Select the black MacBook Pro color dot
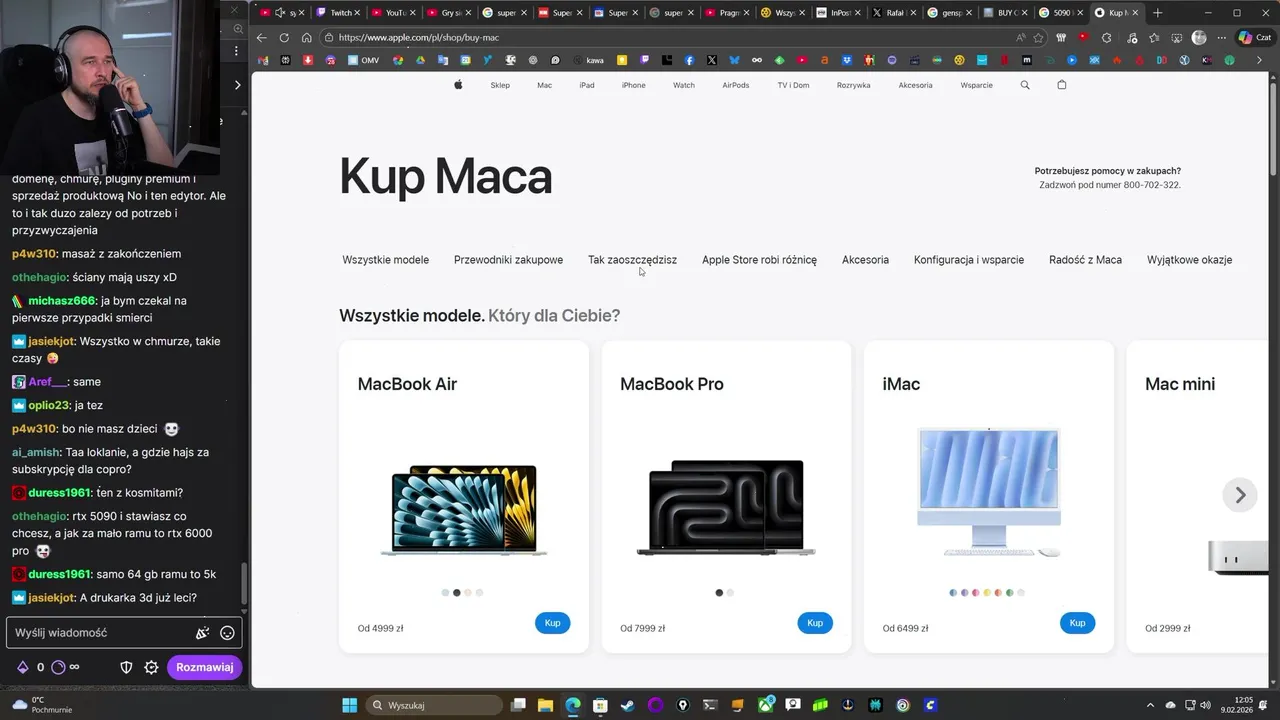1280x720 pixels. coord(719,593)
